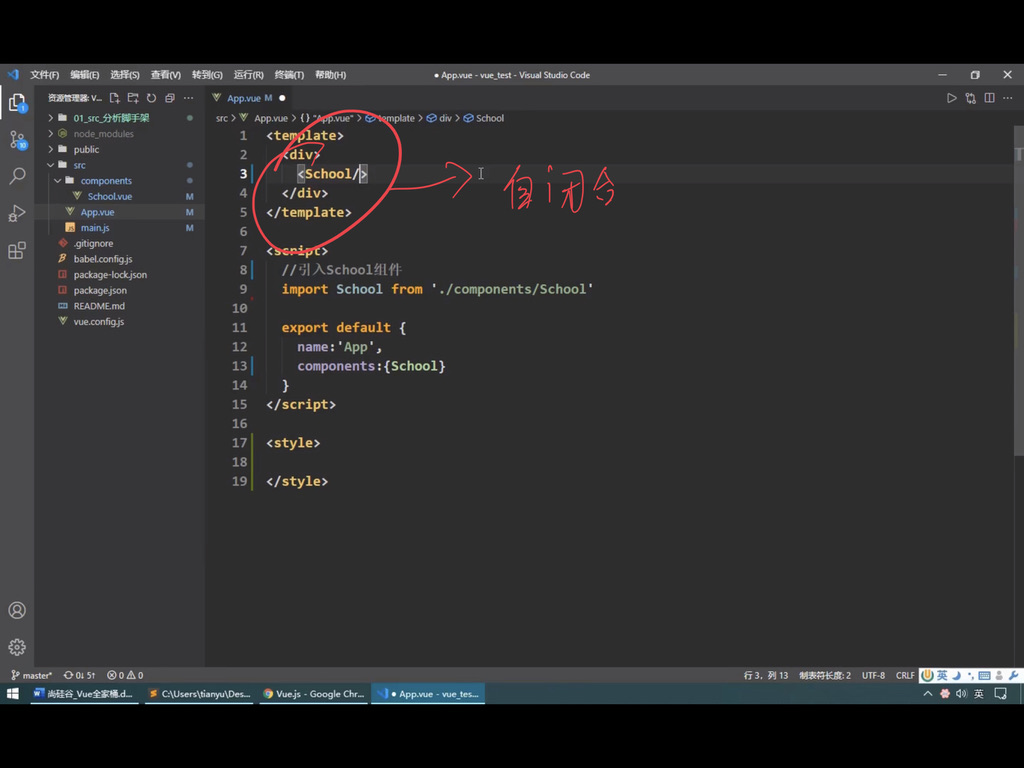Show hidden system tray icons
Image resolution: width=1024 pixels, height=768 pixels.
click(x=927, y=694)
